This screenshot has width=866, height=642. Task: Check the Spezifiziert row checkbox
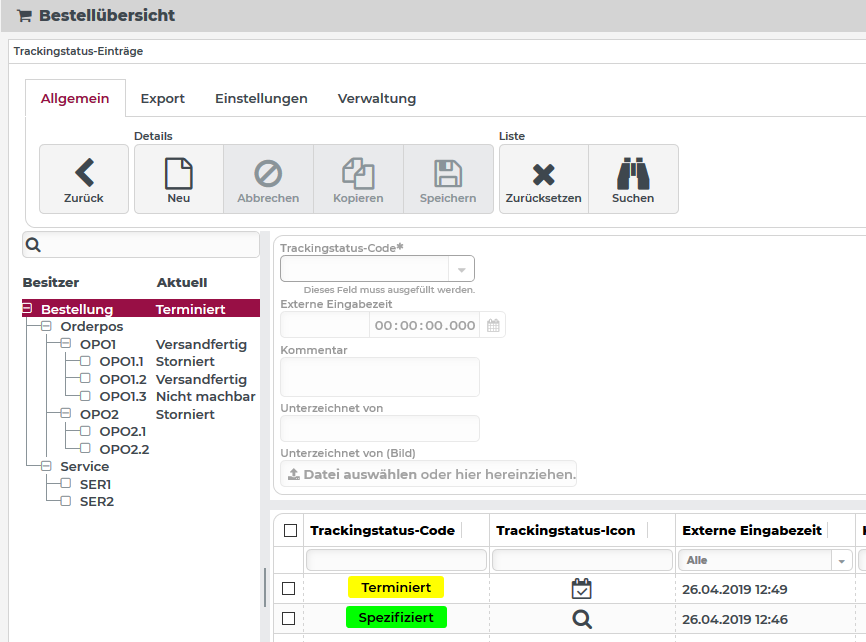coord(289,619)
